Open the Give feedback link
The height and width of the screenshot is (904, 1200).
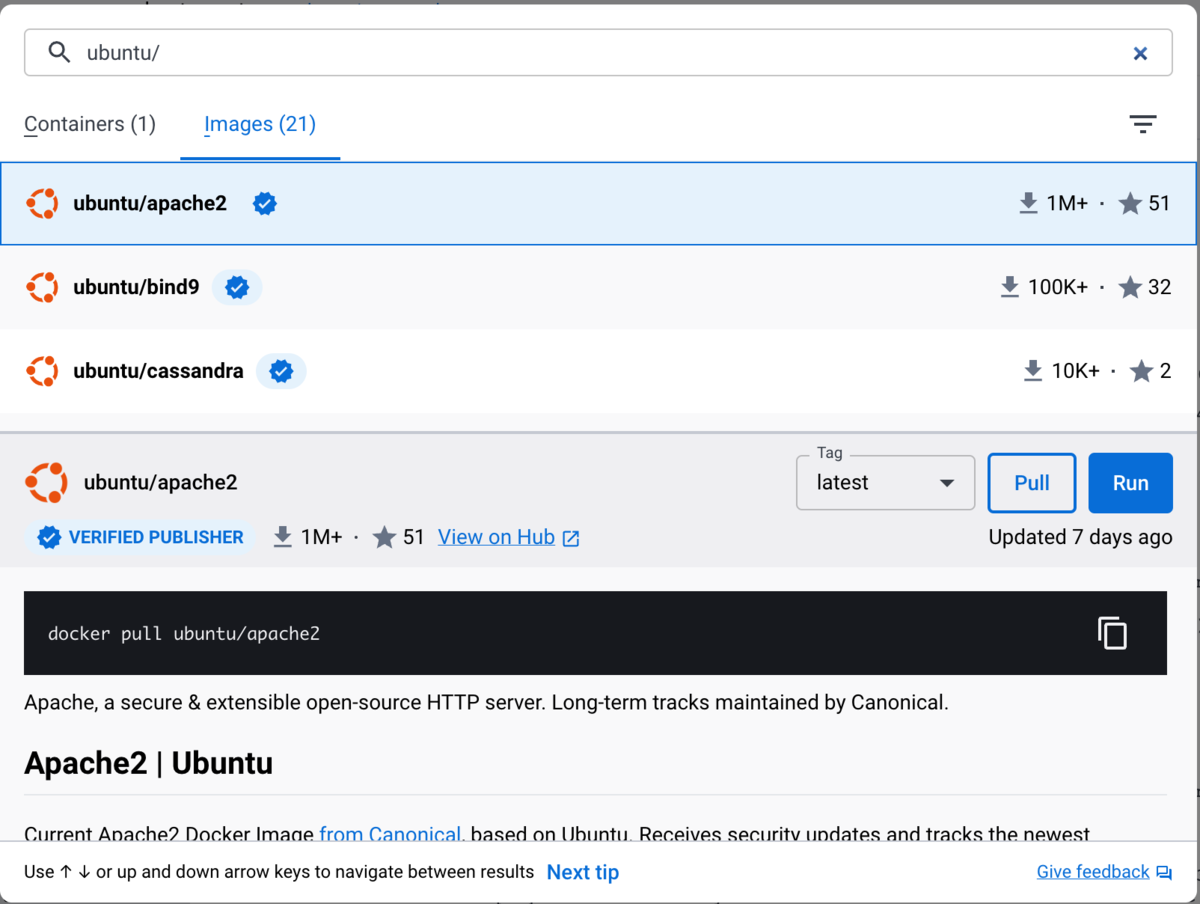pyautogui.click(x=1093, y=872)
